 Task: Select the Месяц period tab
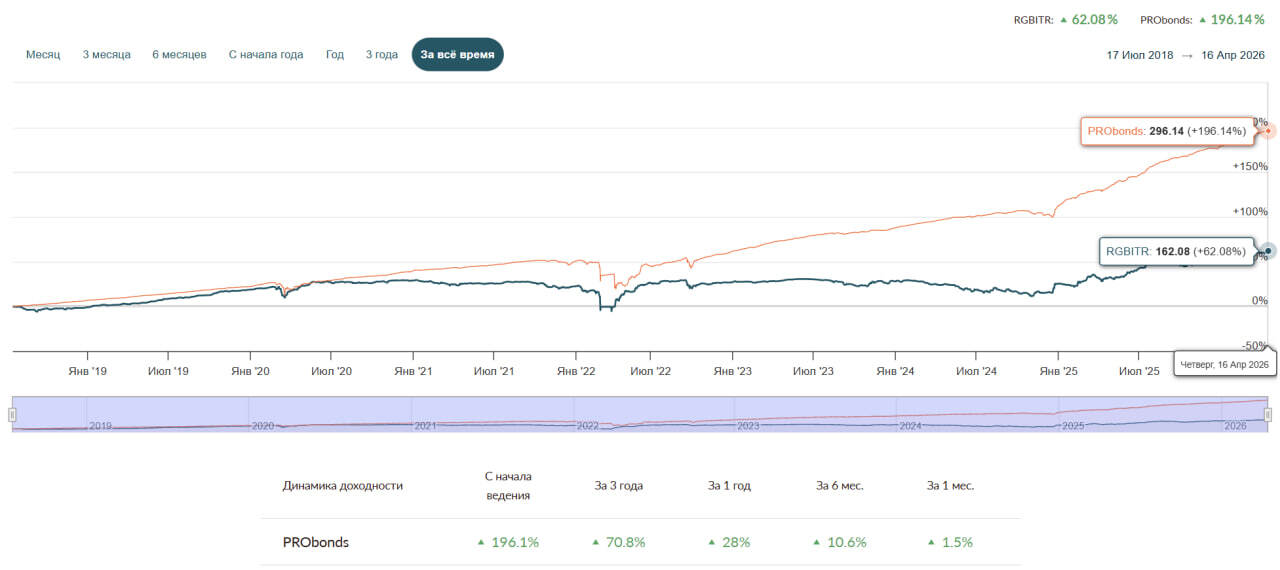click(43, 55)
